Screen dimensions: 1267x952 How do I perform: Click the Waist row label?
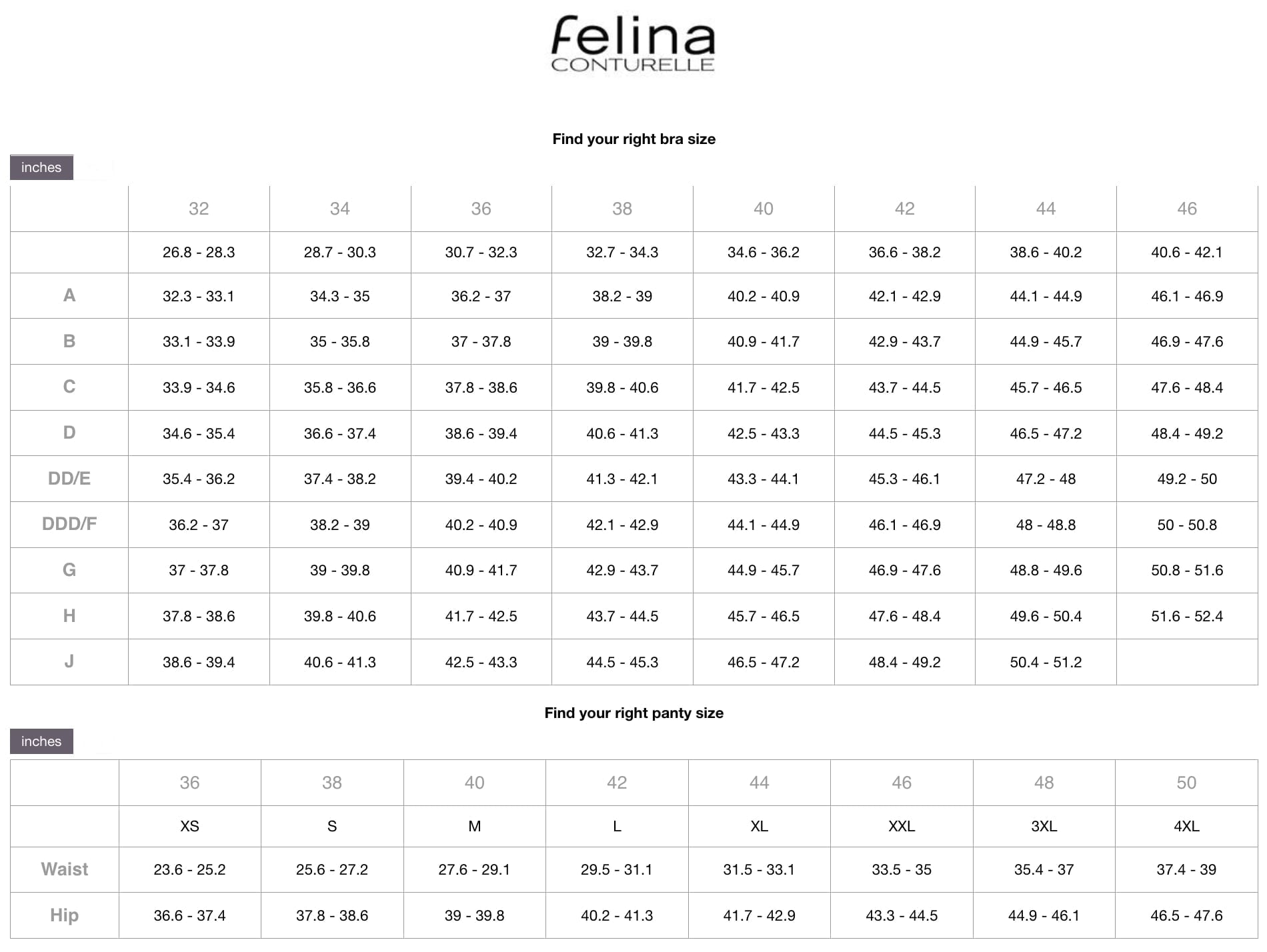(65, 869)
